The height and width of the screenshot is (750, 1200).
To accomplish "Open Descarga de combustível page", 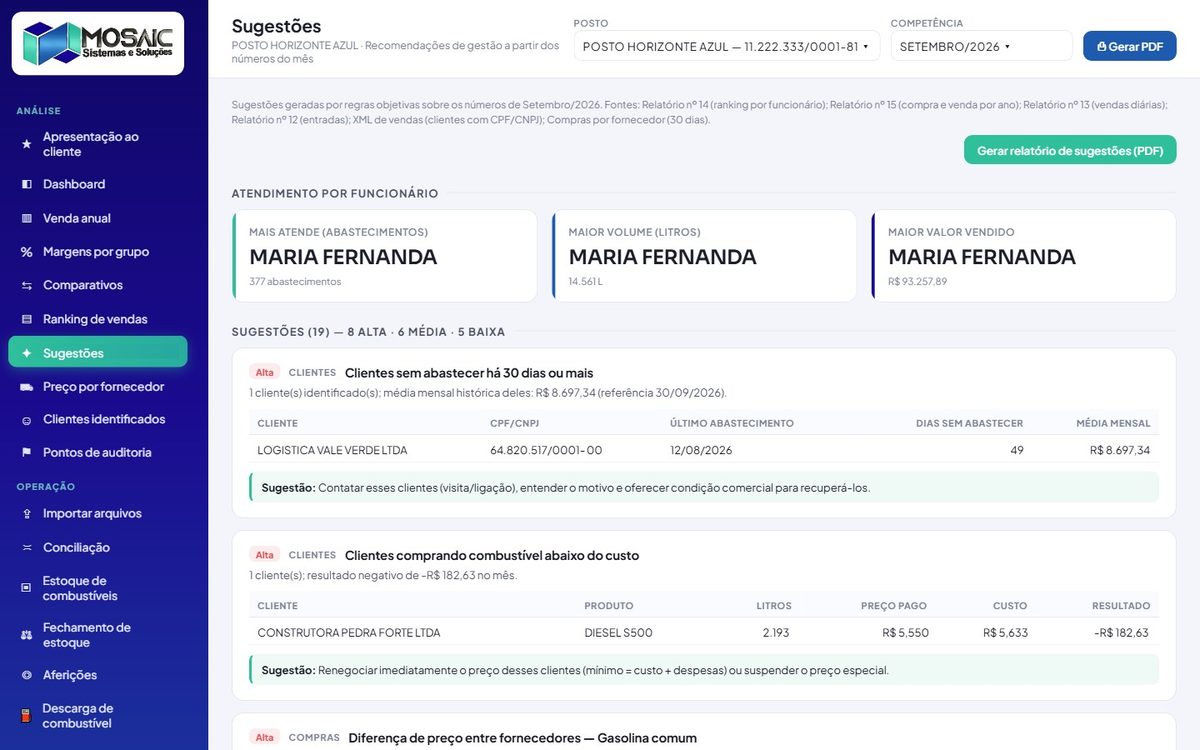I will [x=98, y=716].
